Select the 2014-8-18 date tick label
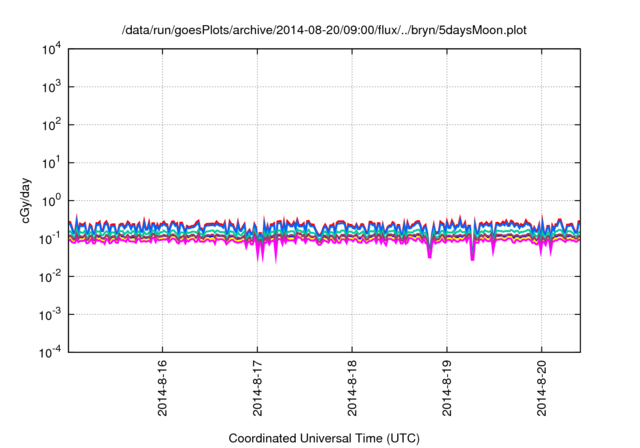640x448 pixels. [352, 387]
